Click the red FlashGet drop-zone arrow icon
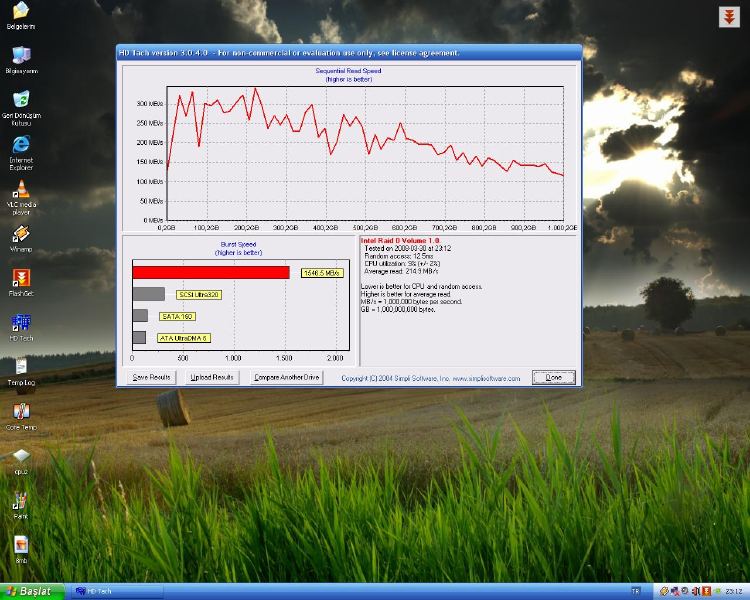 coord(729,16)
